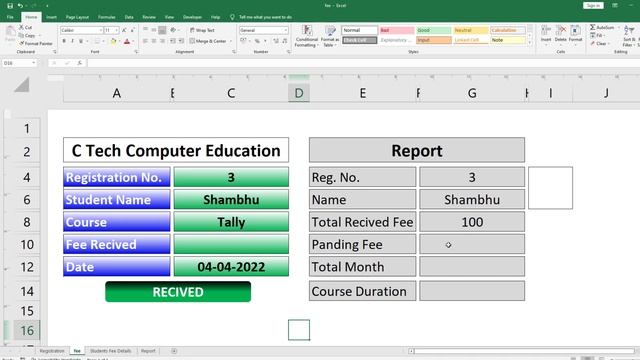The width and height of the screenshot is (640, 360).
Task: Click the Insert Function fx icon
Action: pos(79,63)
